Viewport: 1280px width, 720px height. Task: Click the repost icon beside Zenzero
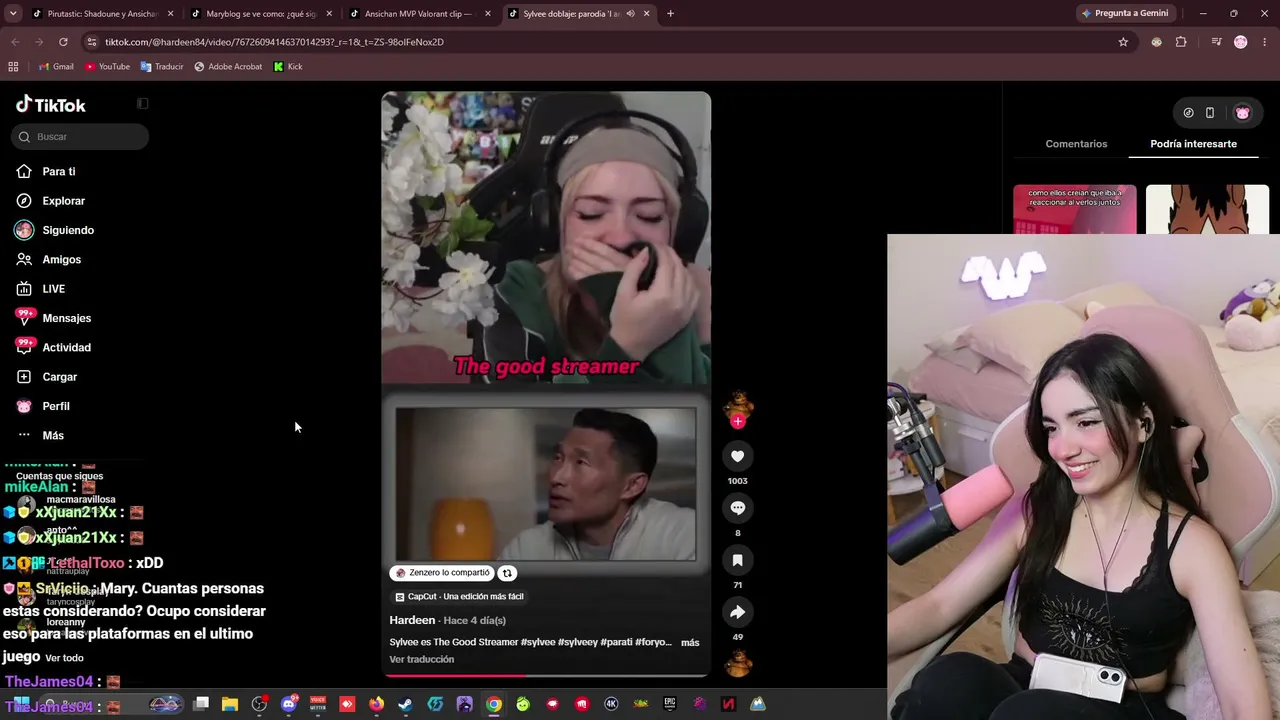(507, 573)
